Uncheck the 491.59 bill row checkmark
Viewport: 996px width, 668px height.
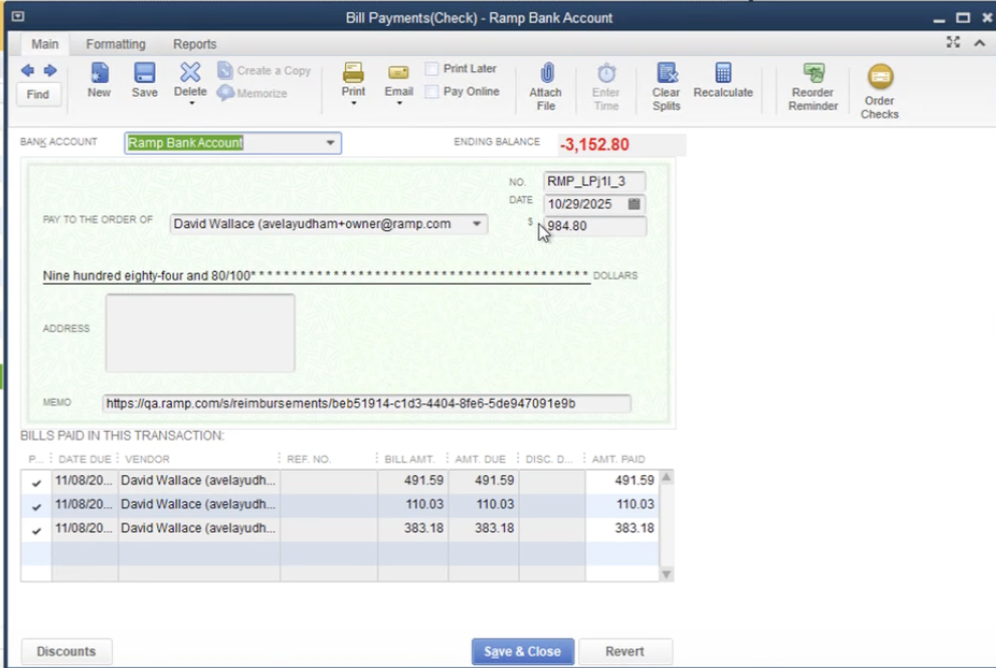click(x=36, y=482)
